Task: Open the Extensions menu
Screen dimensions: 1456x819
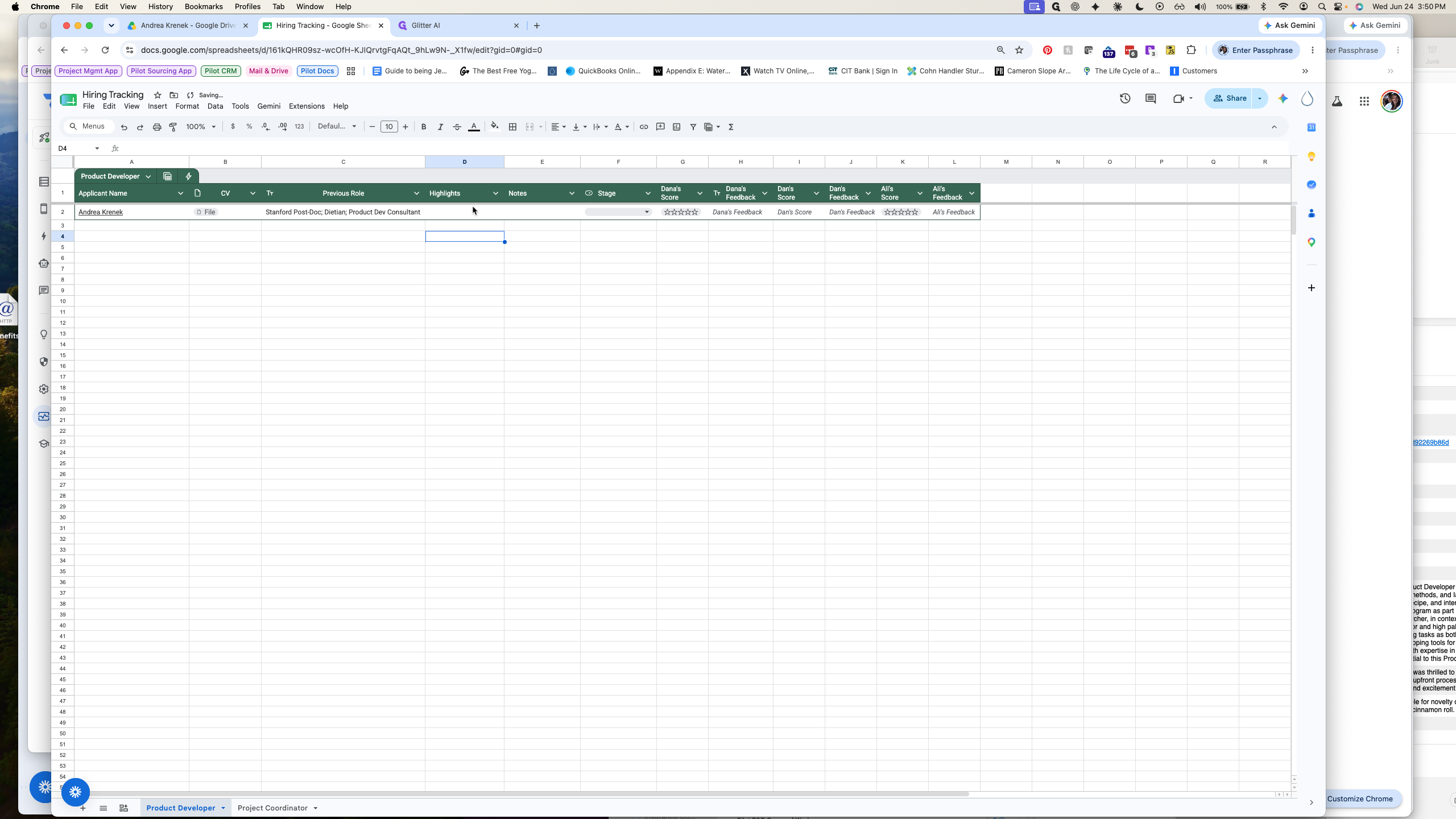Action: click(x=307, y=106)
